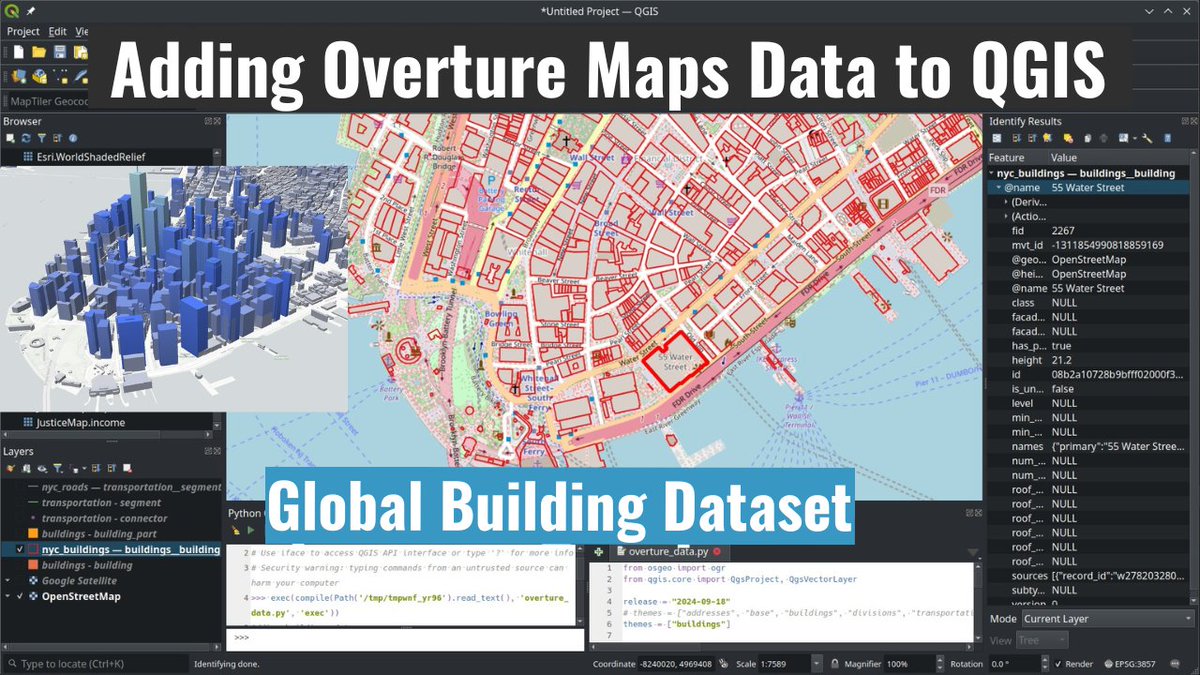Collapse the @name 55 Water Street node
Image resolution: width=1200 pixels, height=675 pixels.
[998, 188]
